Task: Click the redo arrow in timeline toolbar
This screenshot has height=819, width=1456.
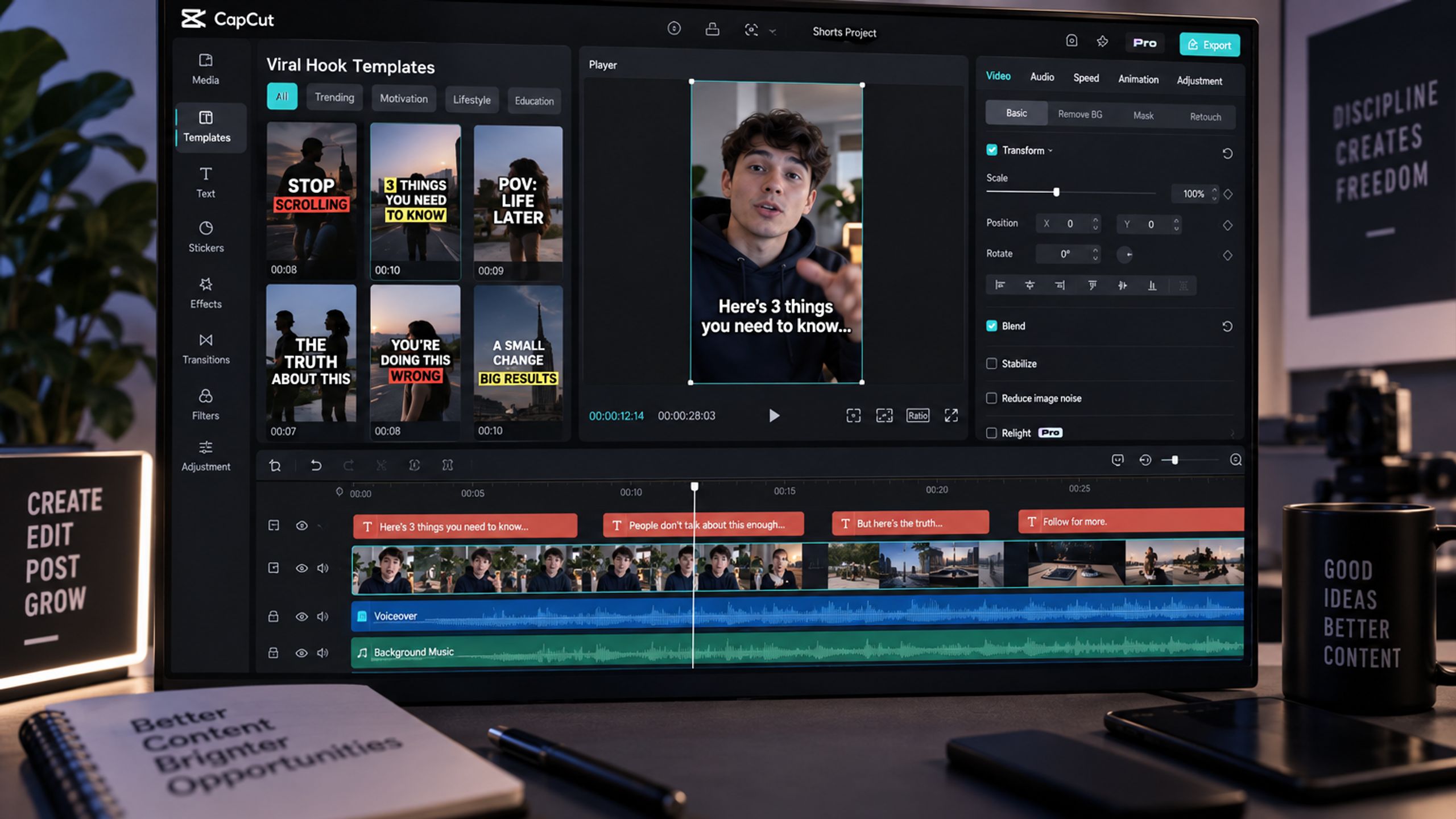Action: pos(349,465)
